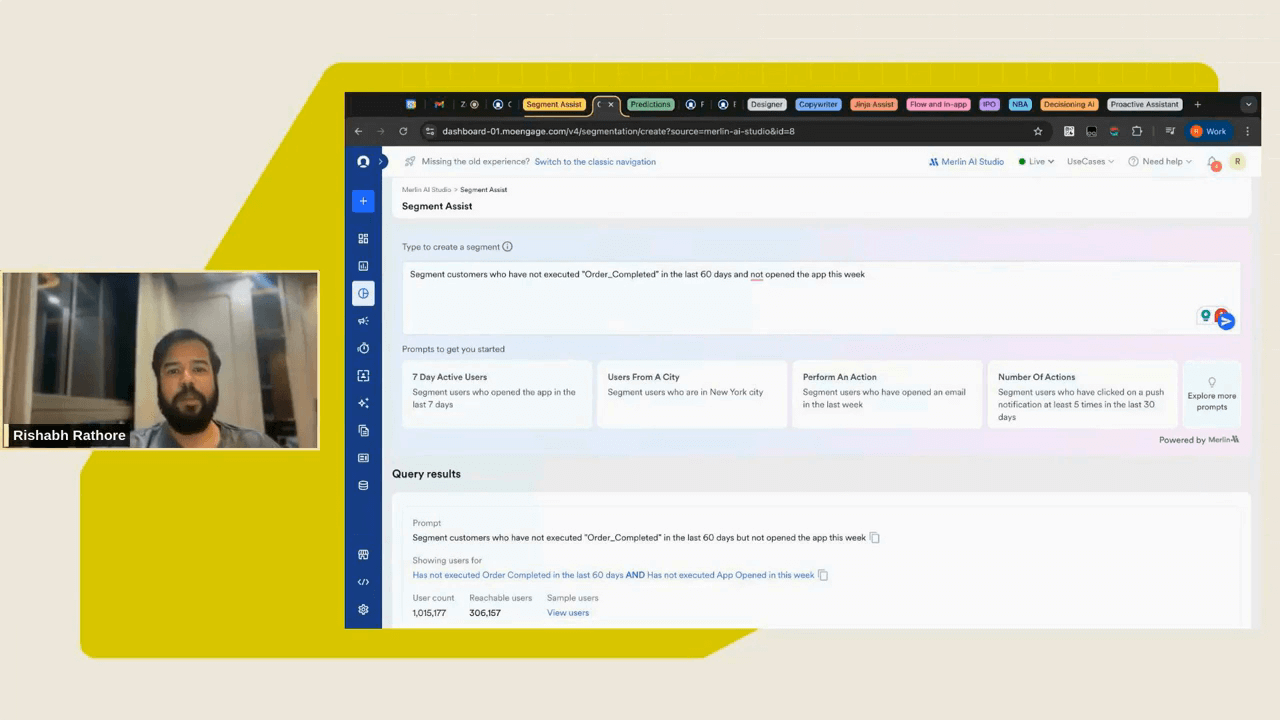Switch to the Segment Assist browser tab
The height and width of the screenshot is (720, 1280).
pyautogui.click(x=554, y=104)
